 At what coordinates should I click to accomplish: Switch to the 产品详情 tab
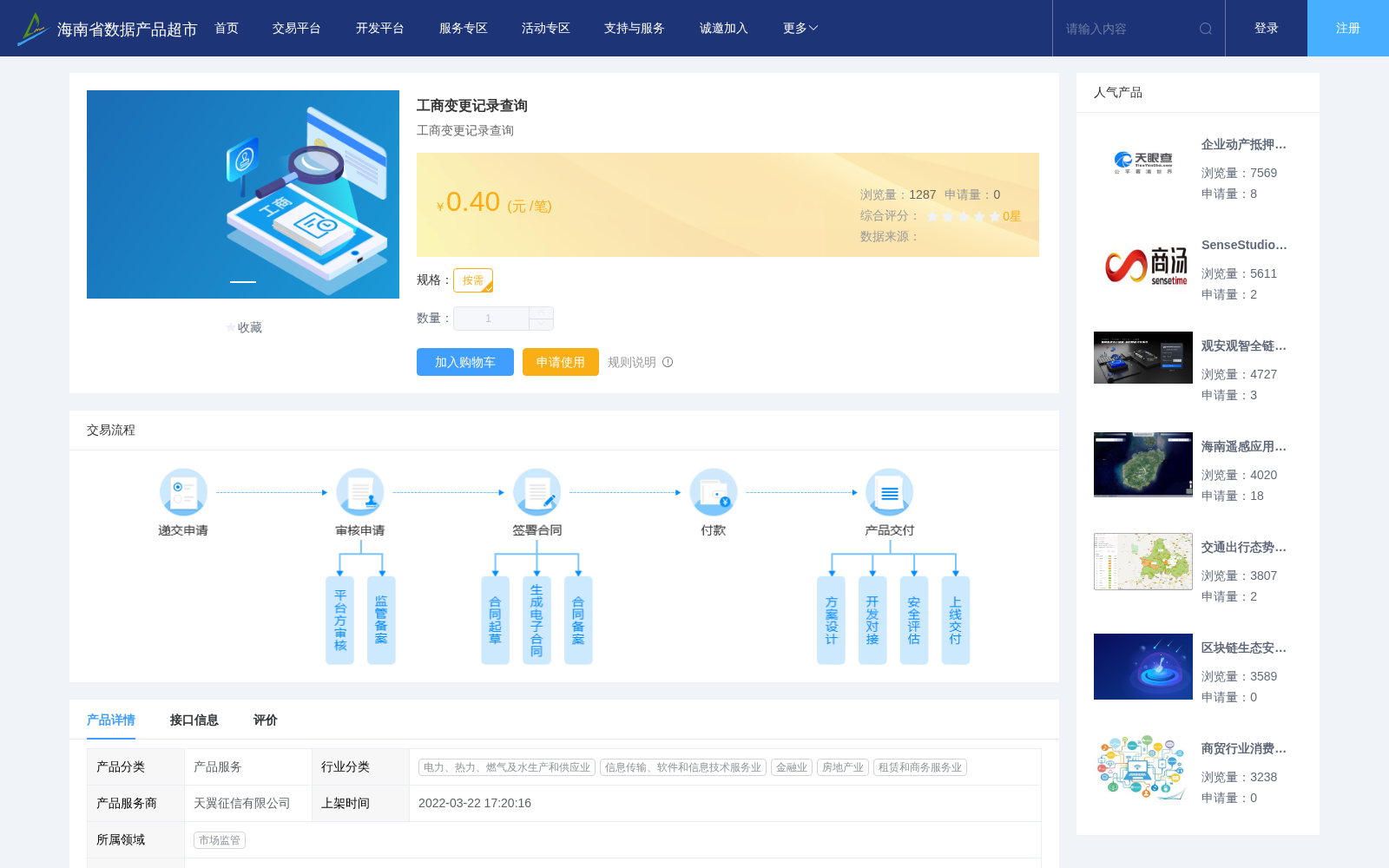click(x=111, y=720)
